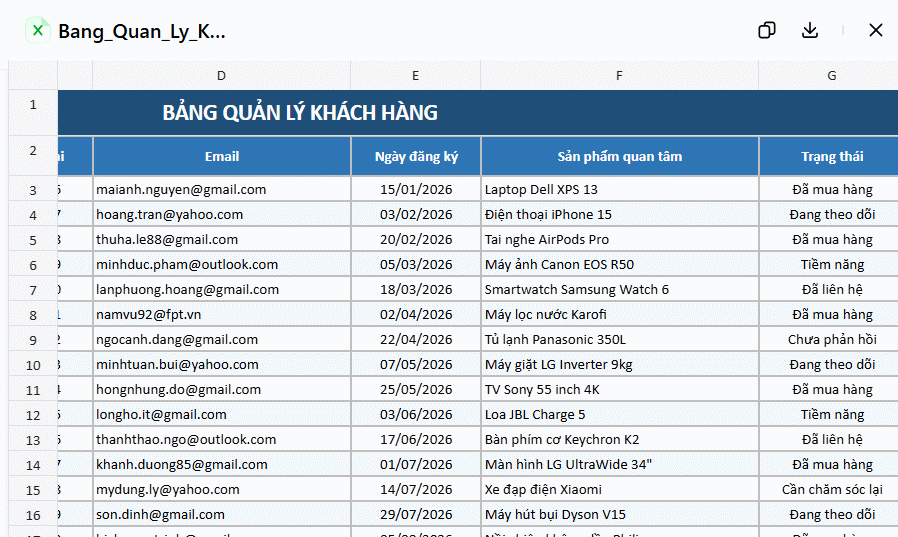Select cell ngocanh.dang@gmail.com
The image size is (898, 537).
coord(222,339)
